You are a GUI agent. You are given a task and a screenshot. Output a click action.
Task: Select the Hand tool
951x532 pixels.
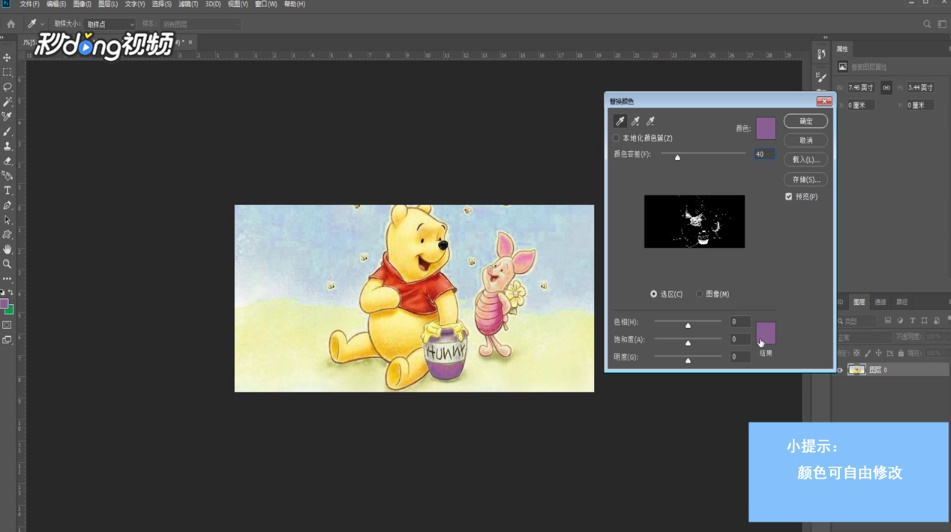7,249
